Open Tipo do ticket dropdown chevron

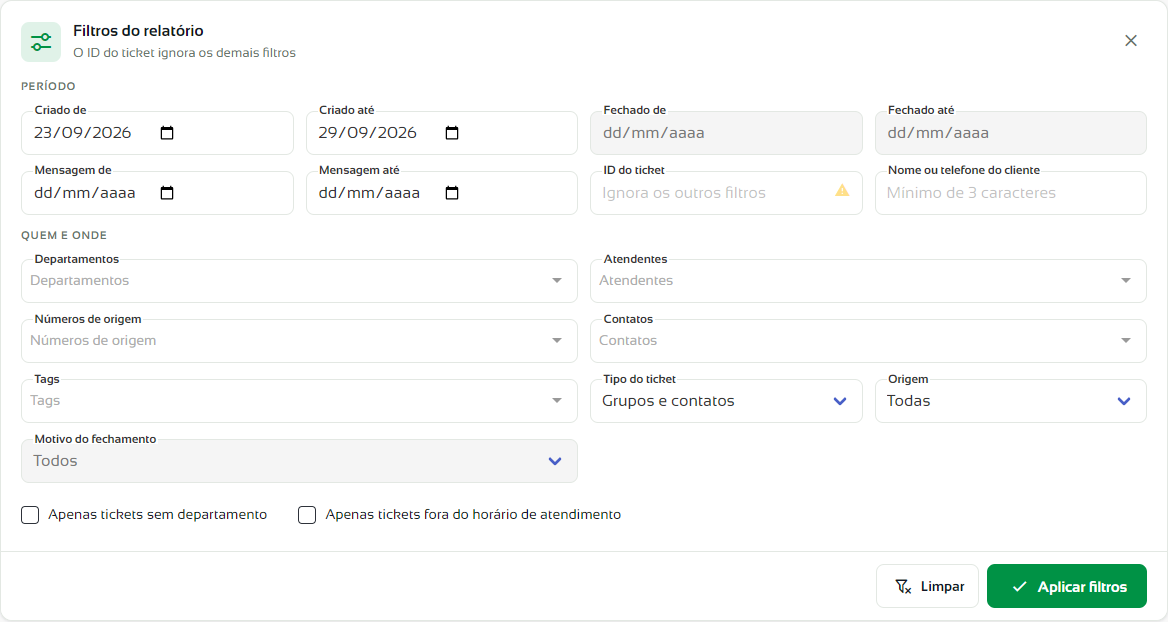[840, 402]
